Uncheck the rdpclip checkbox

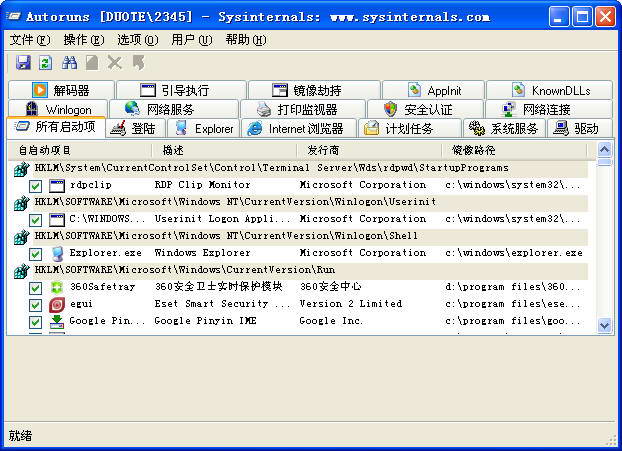click(x=35, y=186)
